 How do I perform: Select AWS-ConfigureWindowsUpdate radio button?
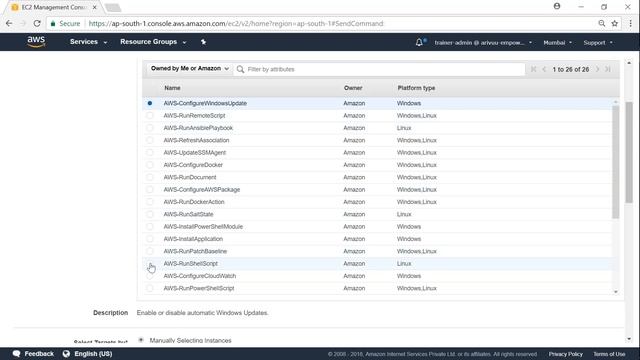click(150, 103)
